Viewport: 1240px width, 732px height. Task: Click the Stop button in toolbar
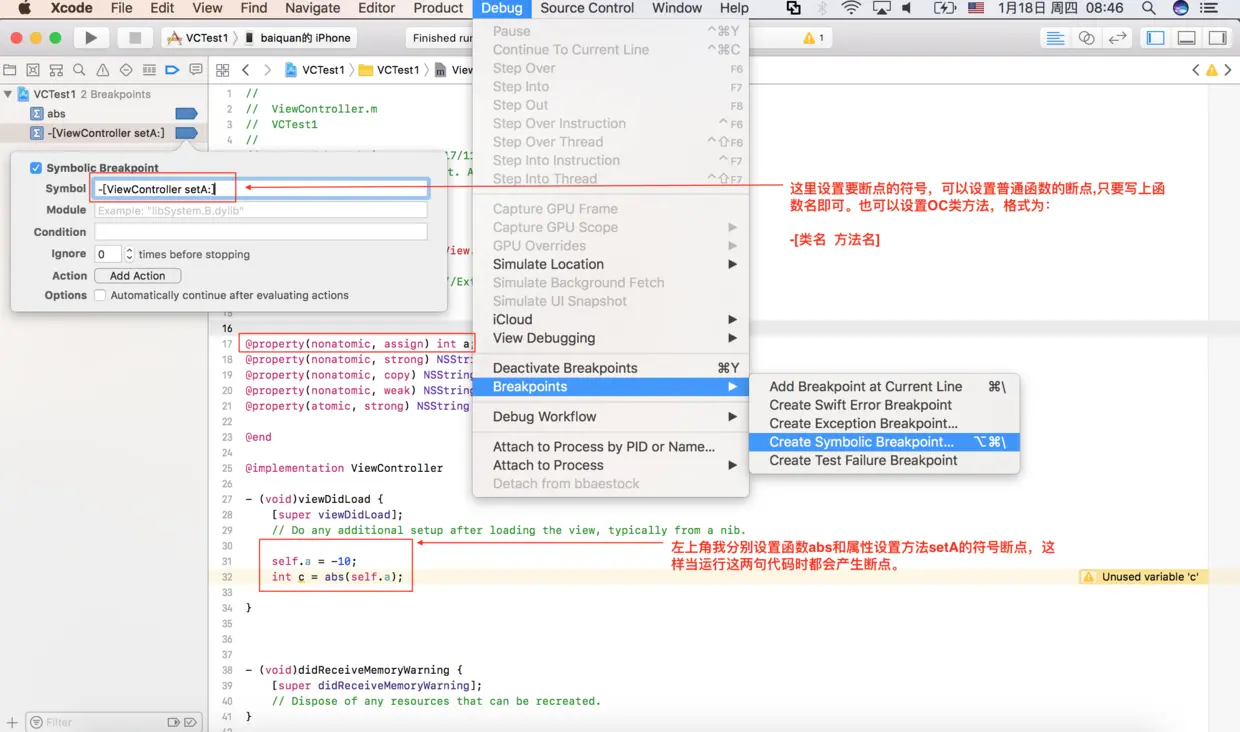[x=135, y=38]
